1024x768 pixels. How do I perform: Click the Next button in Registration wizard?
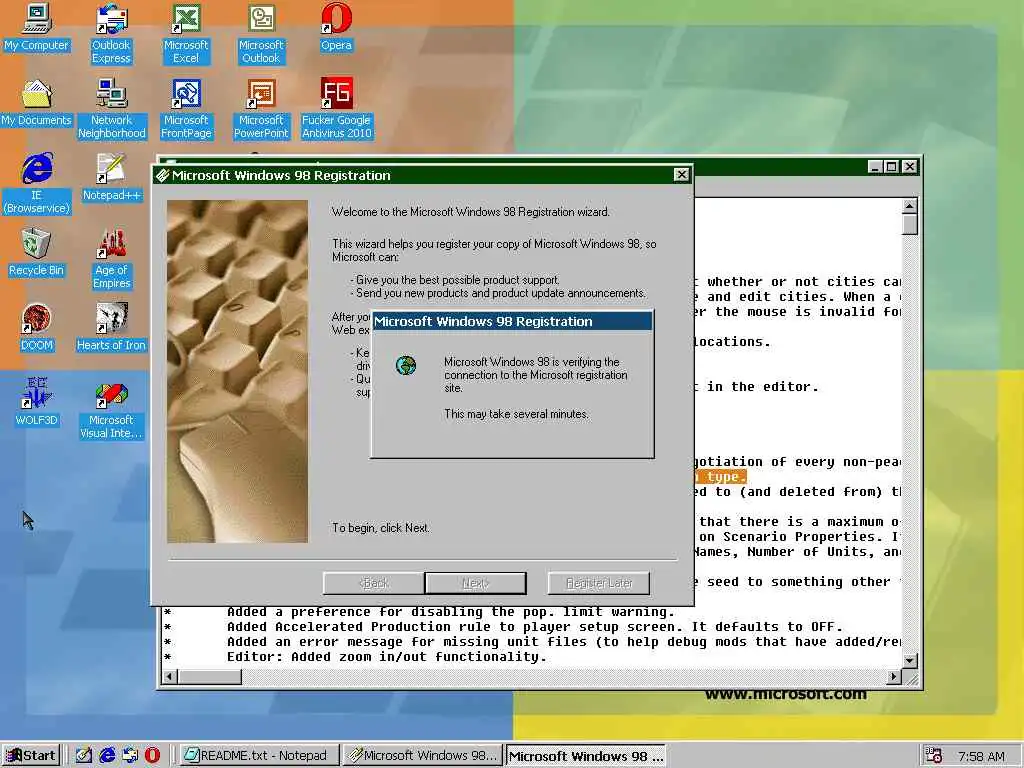tap(475, 583)
